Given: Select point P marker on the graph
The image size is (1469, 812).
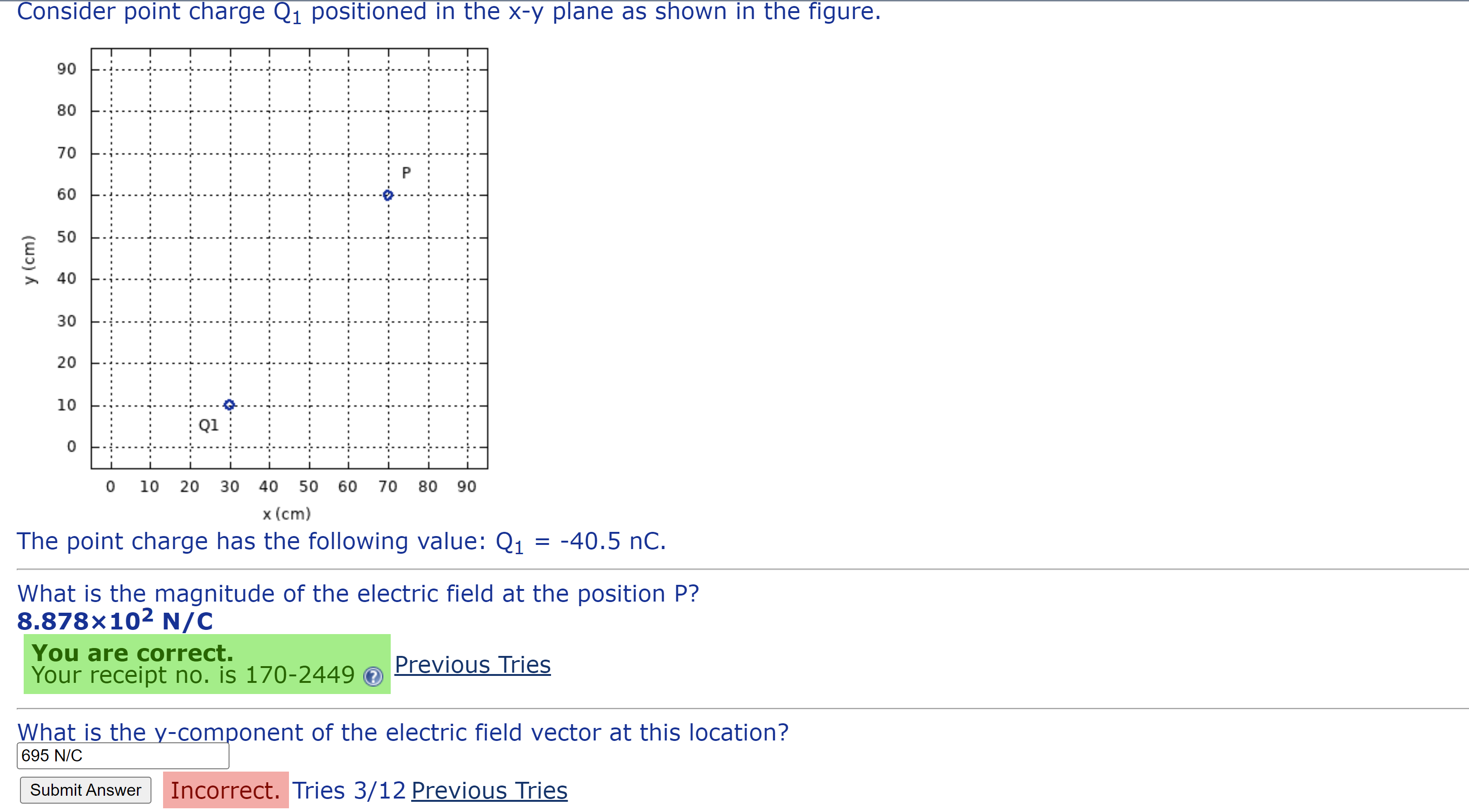Looking at the screenshot, I should (x=387, y=195).
